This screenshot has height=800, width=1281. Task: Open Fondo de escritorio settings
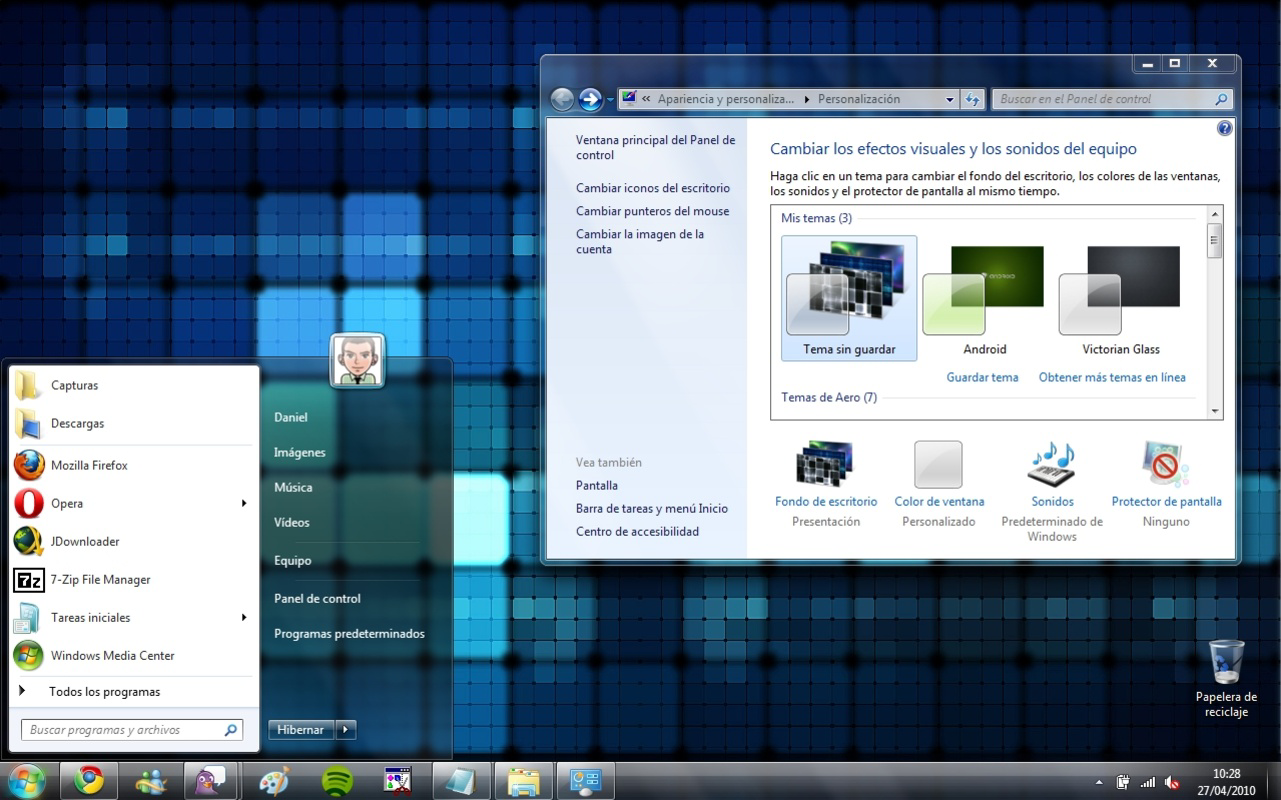click(x=825, y=465)
